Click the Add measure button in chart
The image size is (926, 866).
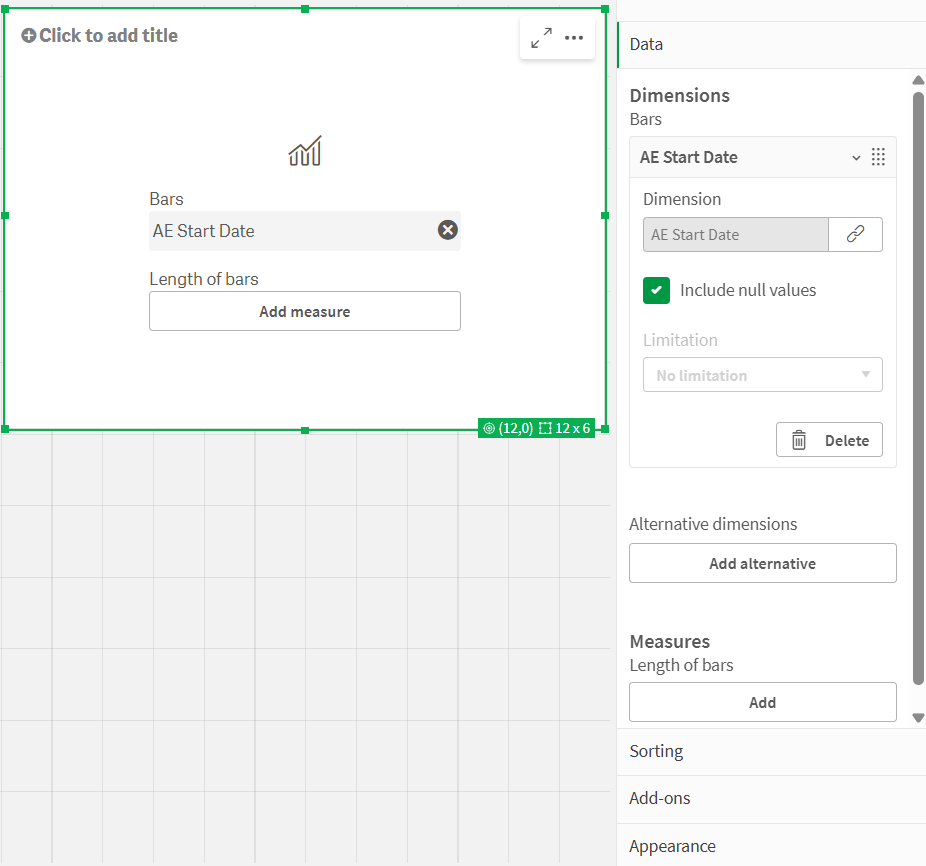(x=305, y=311)
